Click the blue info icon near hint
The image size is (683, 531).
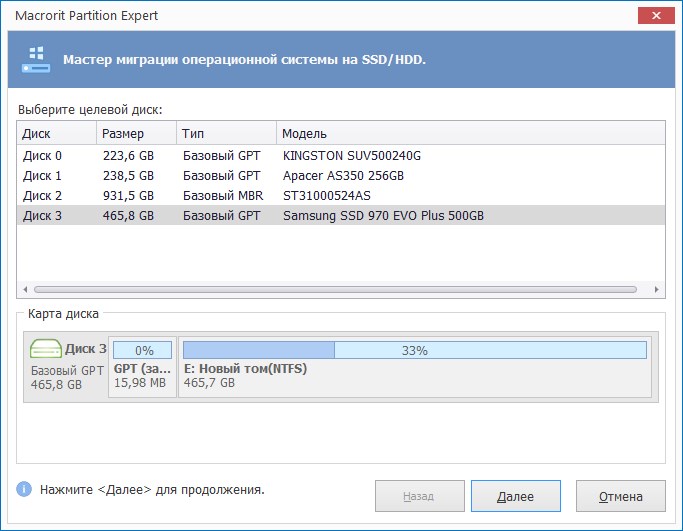(x=24, y=489)
